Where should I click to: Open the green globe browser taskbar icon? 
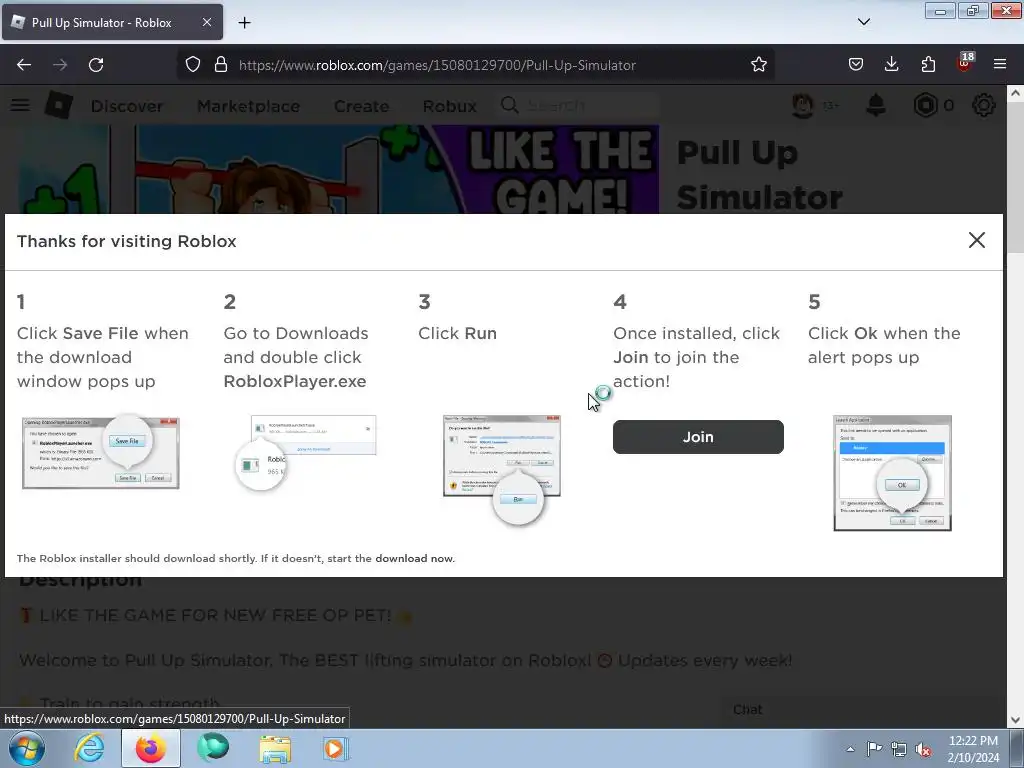[213, 748]
